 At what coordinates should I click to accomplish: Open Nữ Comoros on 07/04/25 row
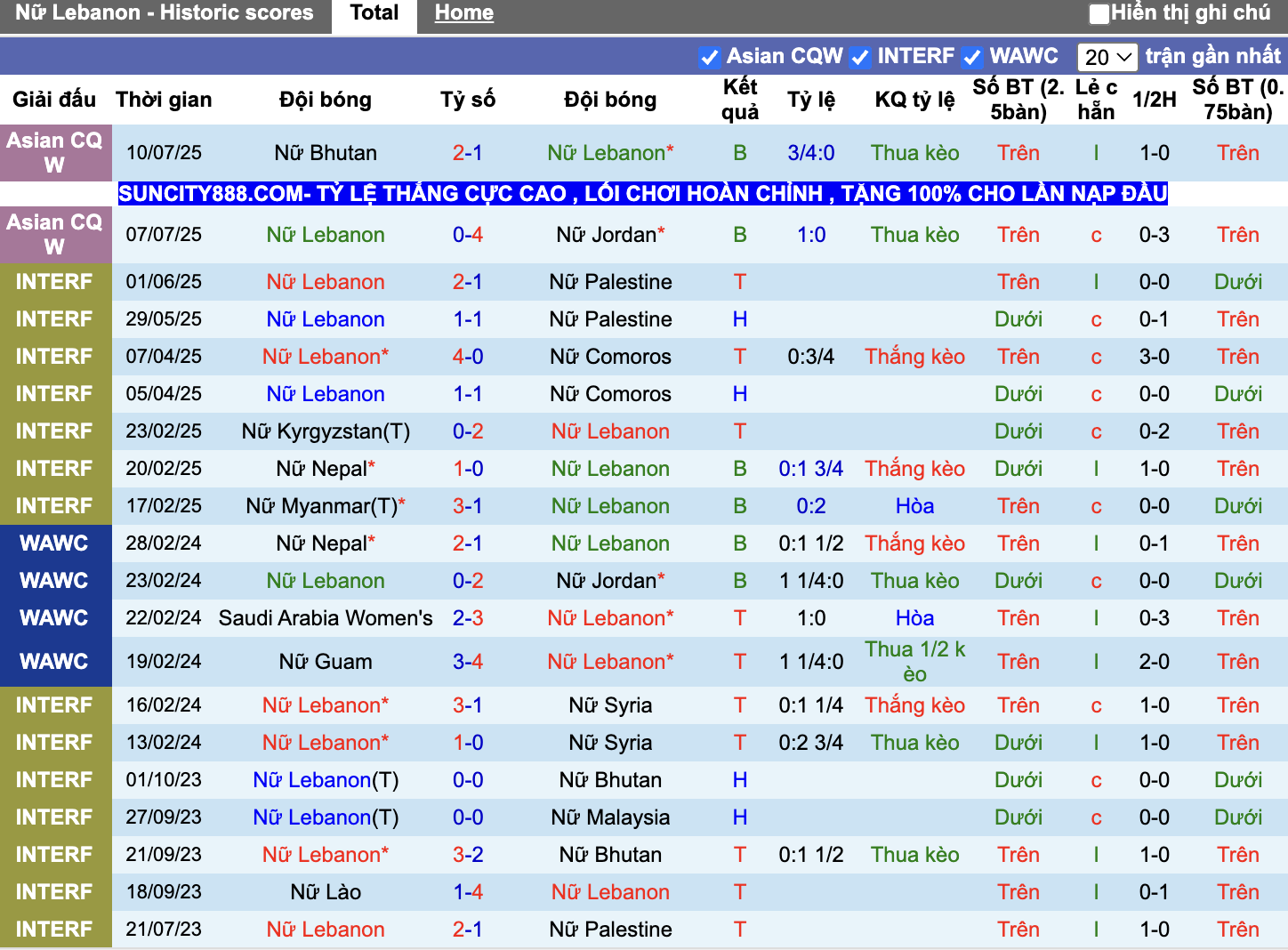[x=610, y=357]
